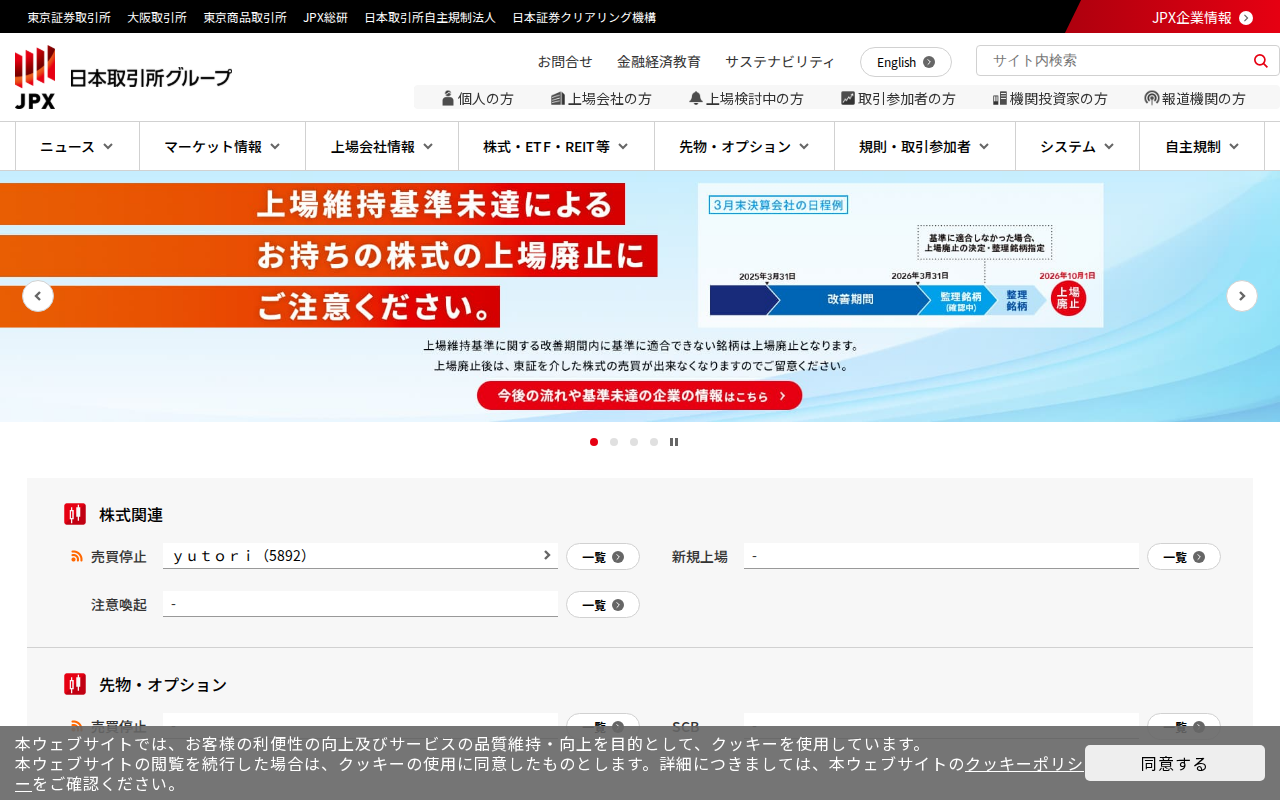1280x800 pixels.
Task: Expand the 先物・オプション menu
Action: pyautogui.click(x=744, y=146)
